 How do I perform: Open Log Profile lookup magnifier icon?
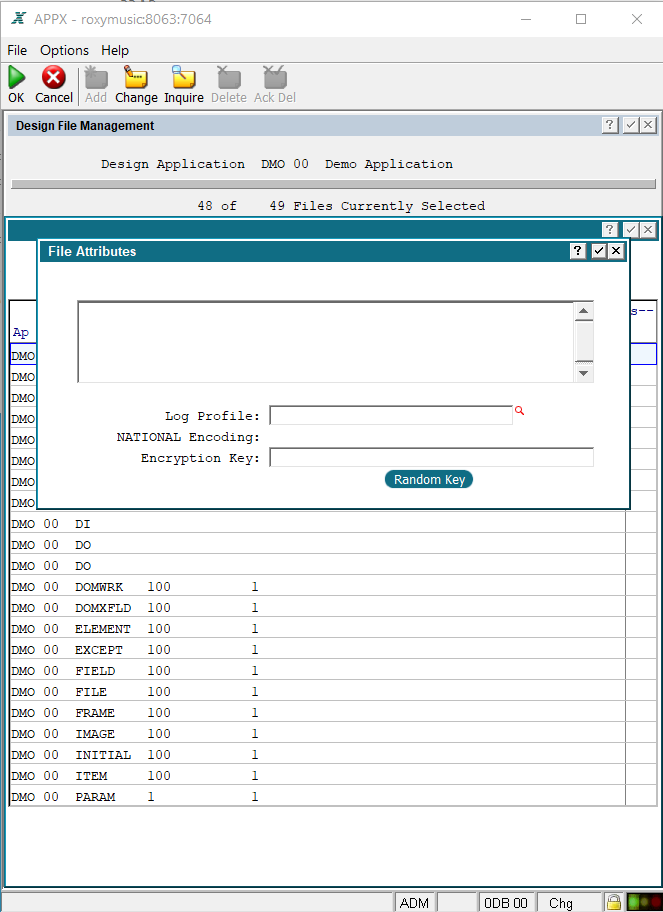(519, 411)
